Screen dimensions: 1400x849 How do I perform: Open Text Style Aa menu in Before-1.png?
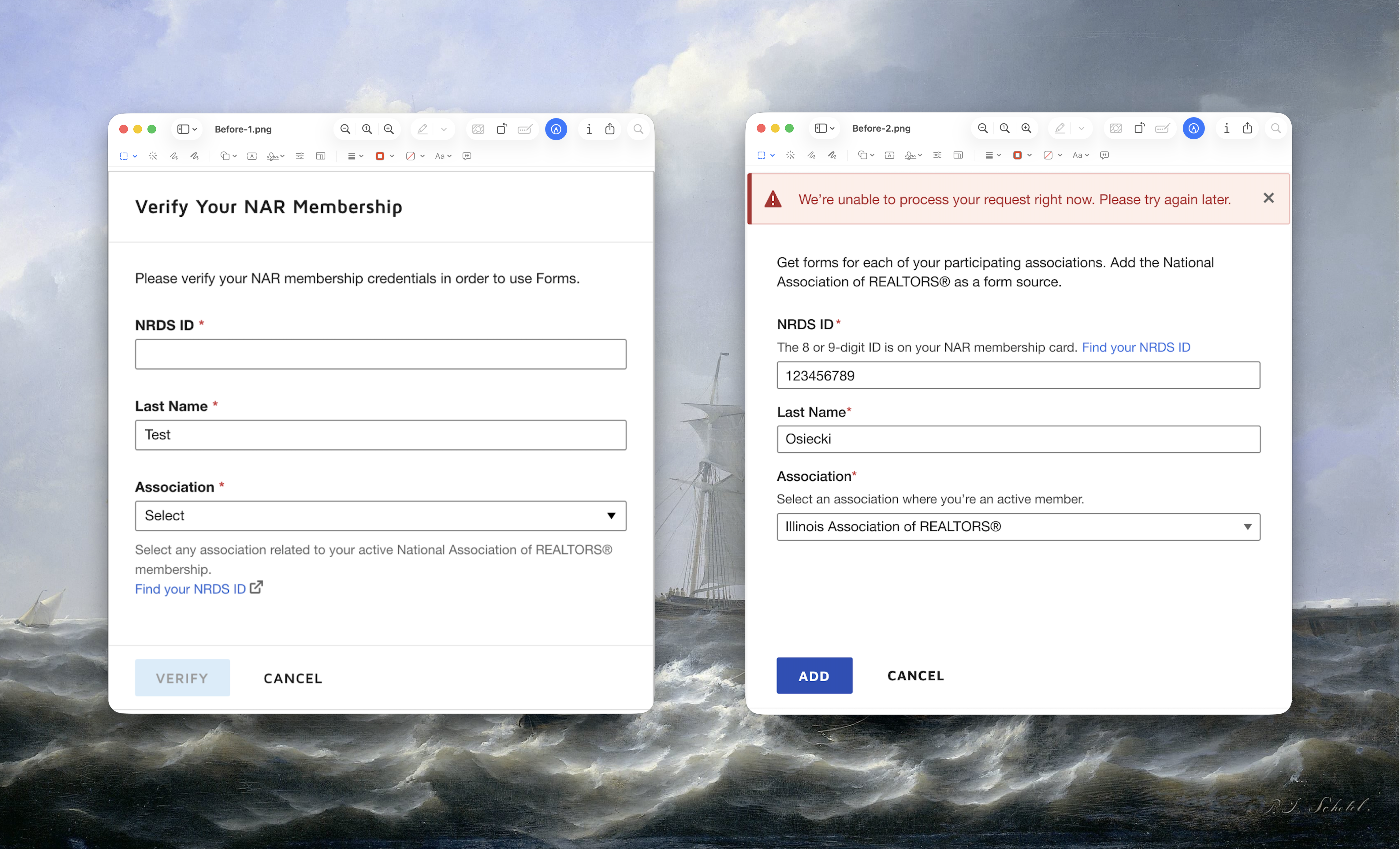(443, 156)
